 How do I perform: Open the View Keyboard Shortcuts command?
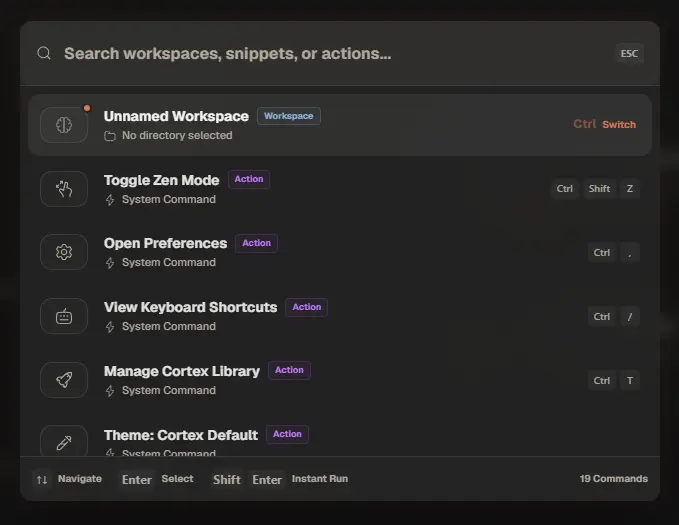[x=340, y=316]
